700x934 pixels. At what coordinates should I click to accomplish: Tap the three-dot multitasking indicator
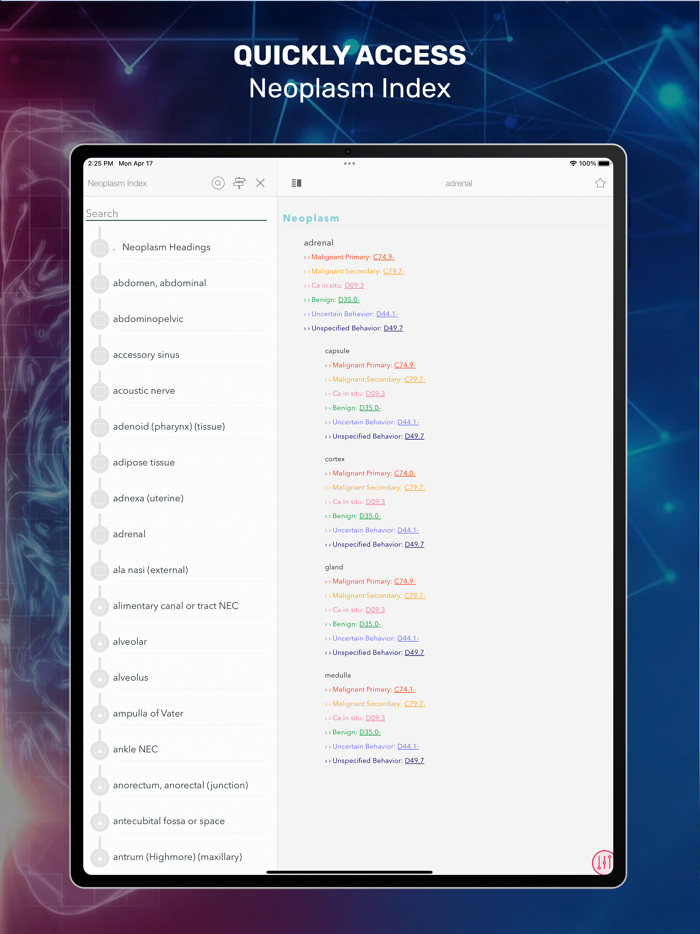coord(349,163)
